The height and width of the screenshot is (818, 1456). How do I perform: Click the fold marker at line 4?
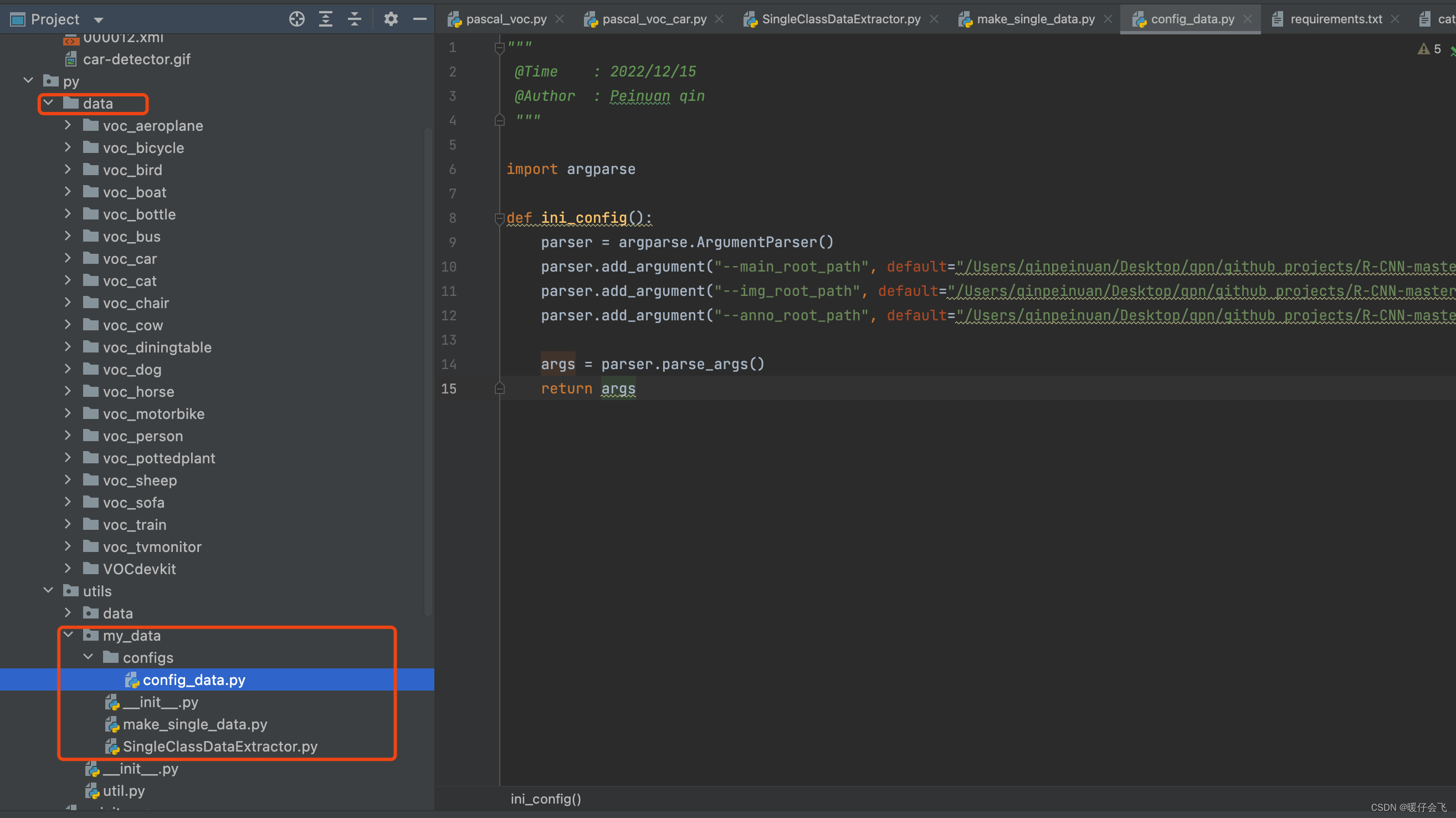pyautogui.click(x=499, y=120)
